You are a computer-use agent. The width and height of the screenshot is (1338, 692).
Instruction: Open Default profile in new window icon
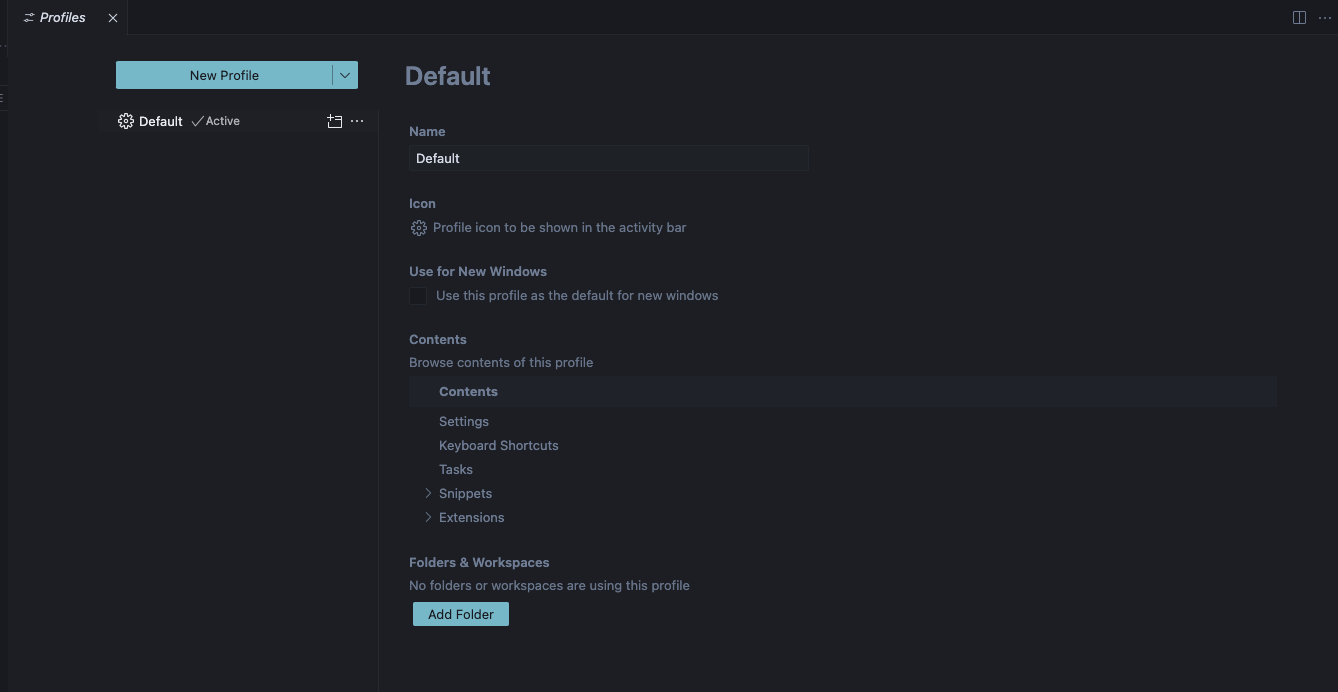[335, 121]
